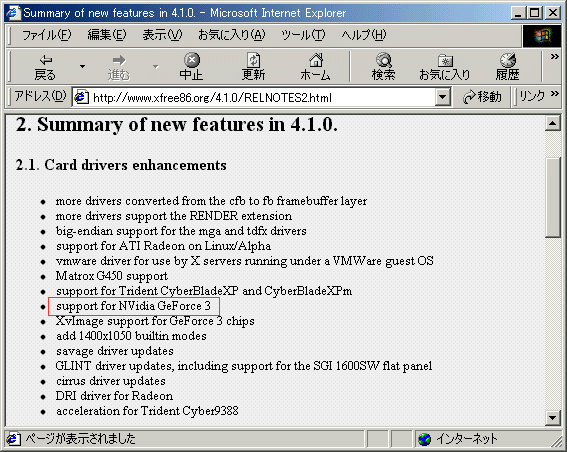Click the status bar page icon
Screen dimensions: 567x452
pyautogui.click(x=13, y=439)
